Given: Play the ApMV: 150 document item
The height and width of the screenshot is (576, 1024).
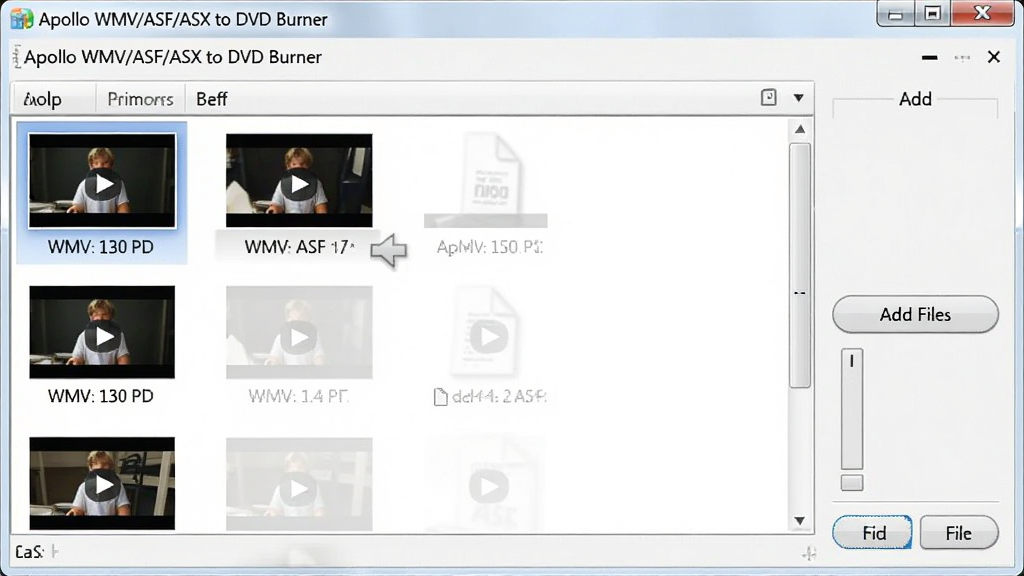Looking at the screenshot, I should click(486, 180).
